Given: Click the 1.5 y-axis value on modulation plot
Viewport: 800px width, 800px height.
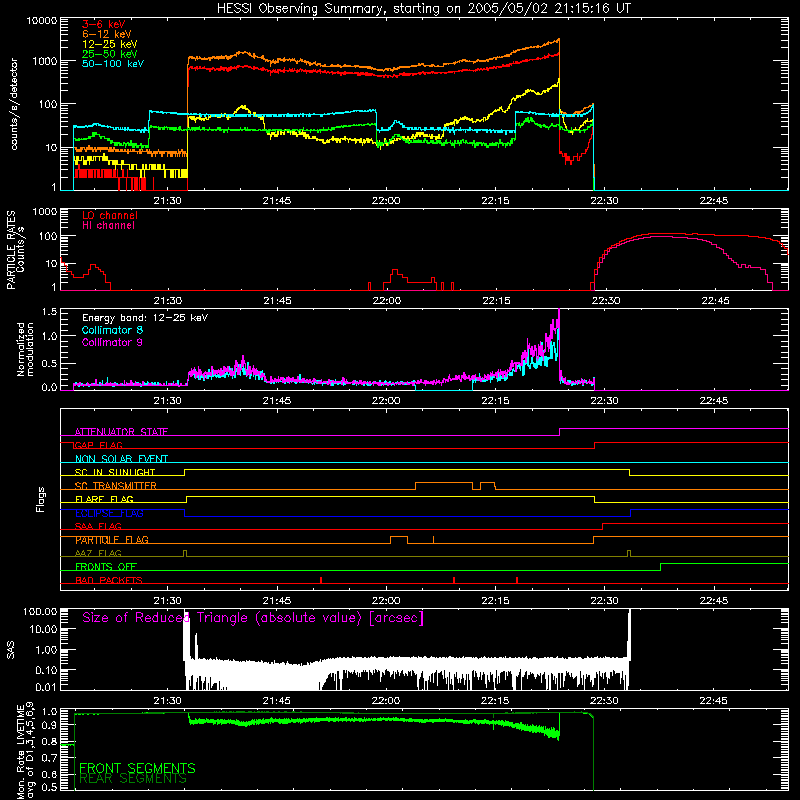Looking at the screenshot, I should [49, 311].
